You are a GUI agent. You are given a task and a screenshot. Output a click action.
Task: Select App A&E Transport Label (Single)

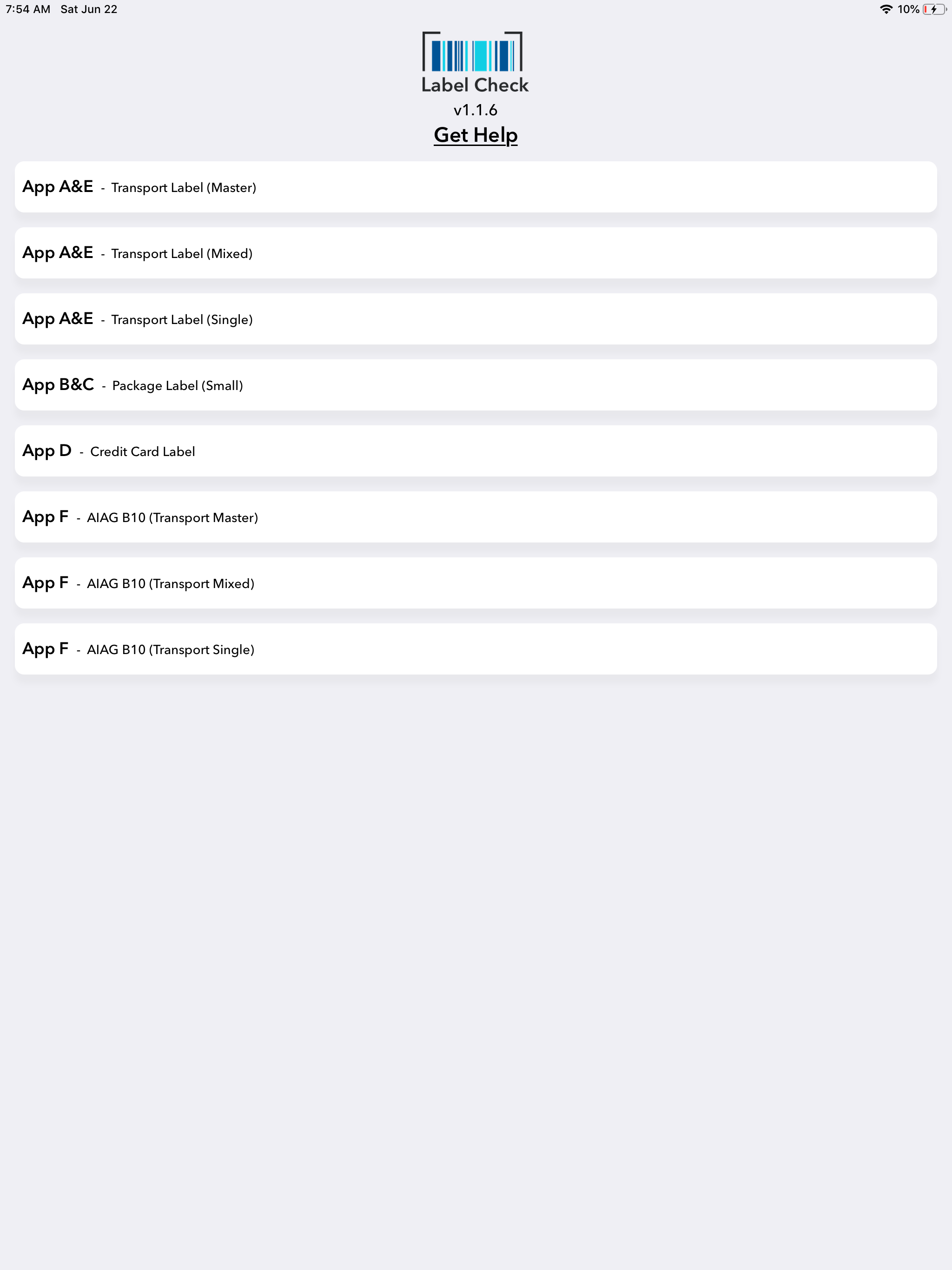(476, 318)
